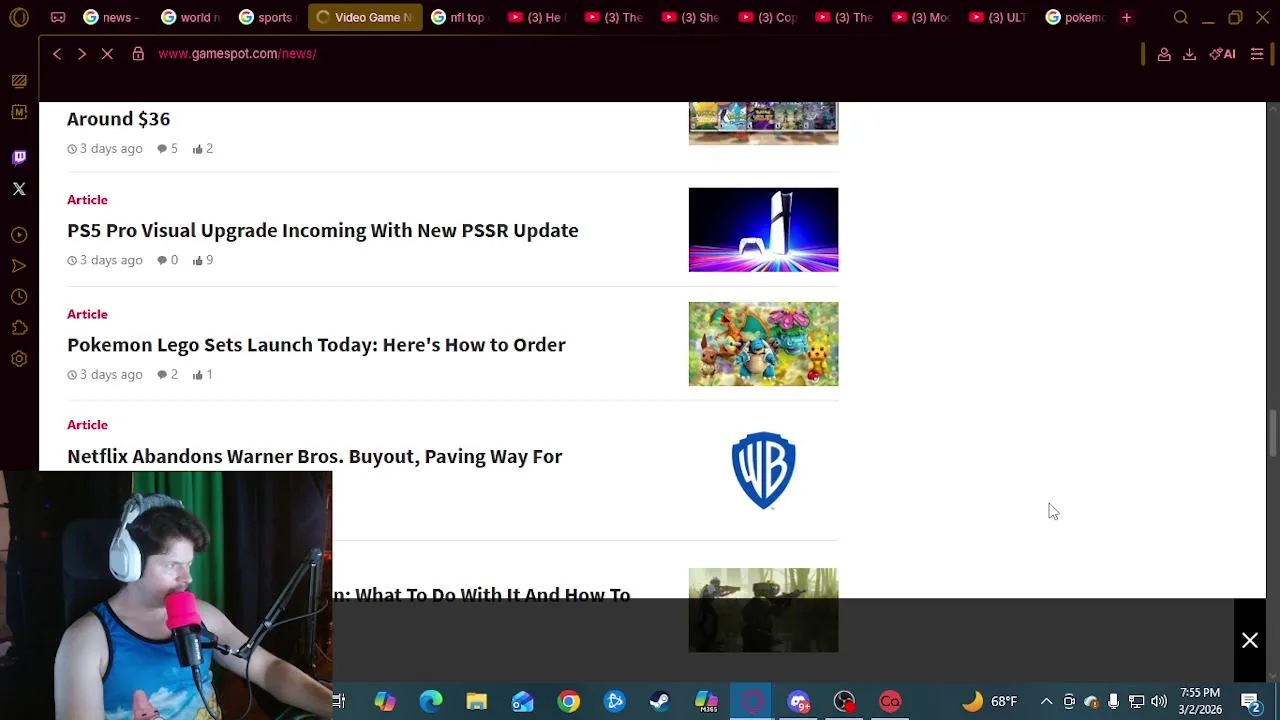This screenshot has height=720, width=1280.
Task: Open Microsoft Edge from the taskbar
Action: pyautogui.click(x=431, y=702)
